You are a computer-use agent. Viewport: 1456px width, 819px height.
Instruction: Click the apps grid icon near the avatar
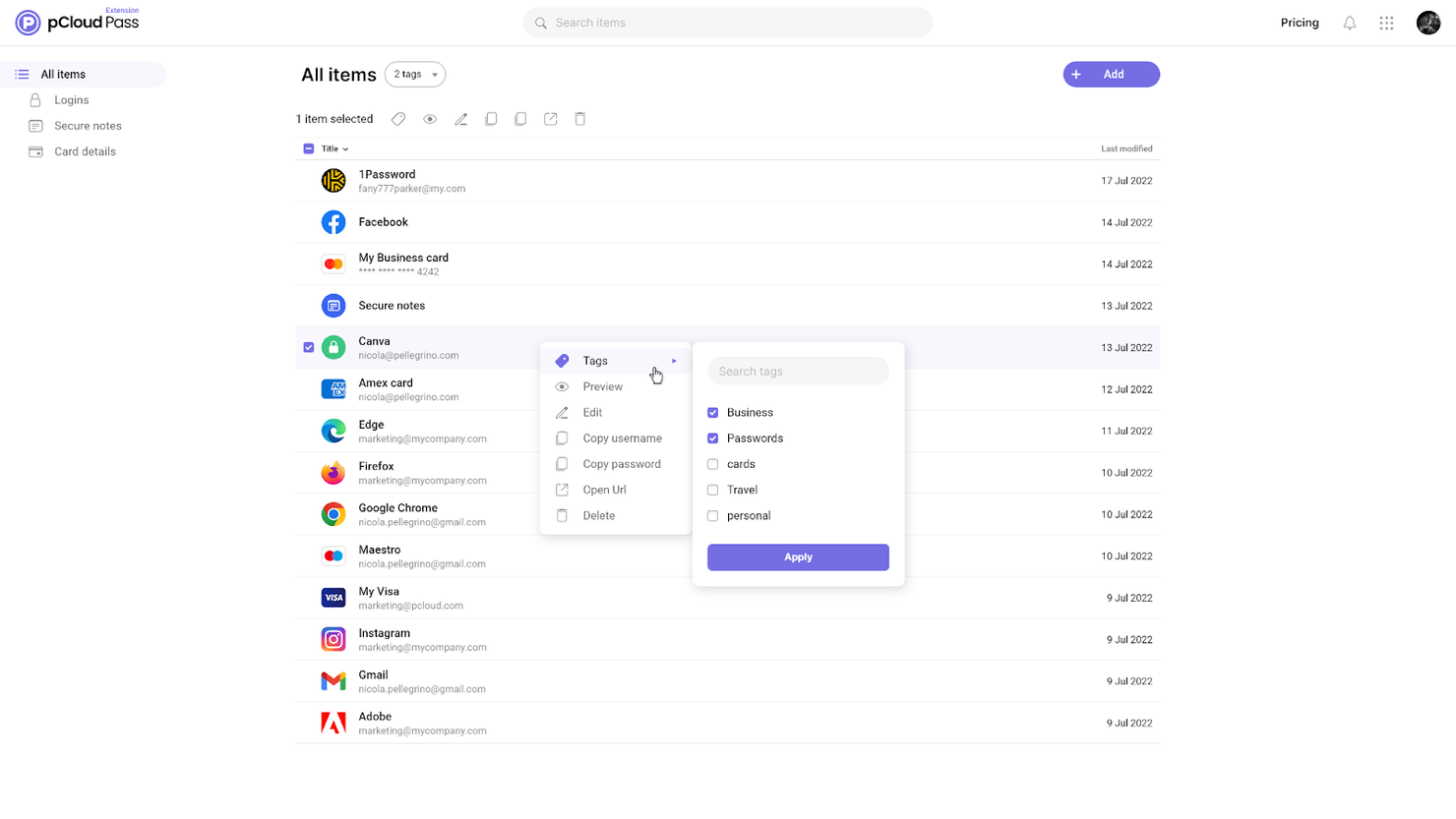1386,23
